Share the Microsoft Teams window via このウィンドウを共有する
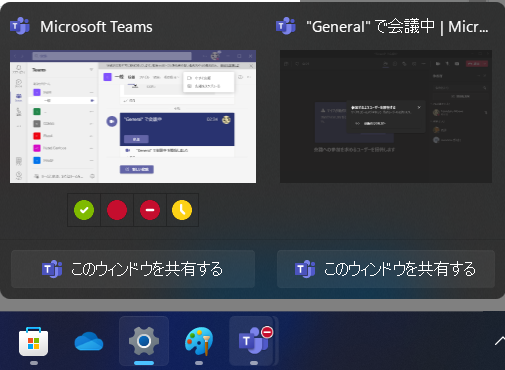Screen dimensions: 505x370 coord(133,269)
